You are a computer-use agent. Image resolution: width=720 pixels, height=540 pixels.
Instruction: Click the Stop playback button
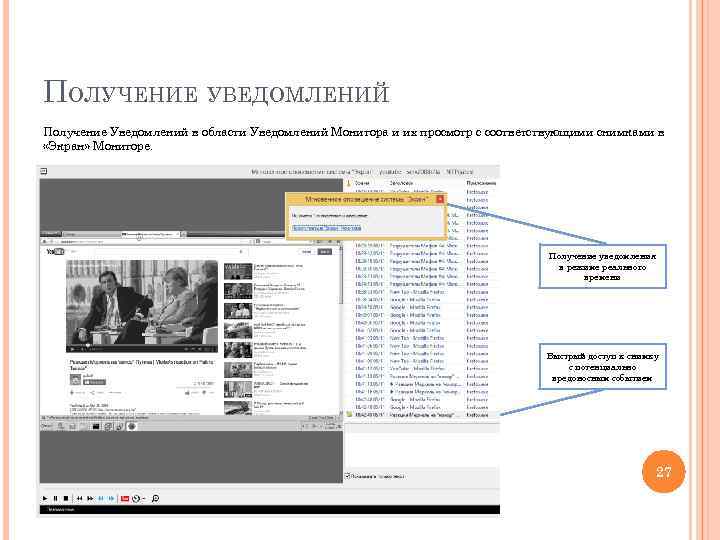click(66, 498)
